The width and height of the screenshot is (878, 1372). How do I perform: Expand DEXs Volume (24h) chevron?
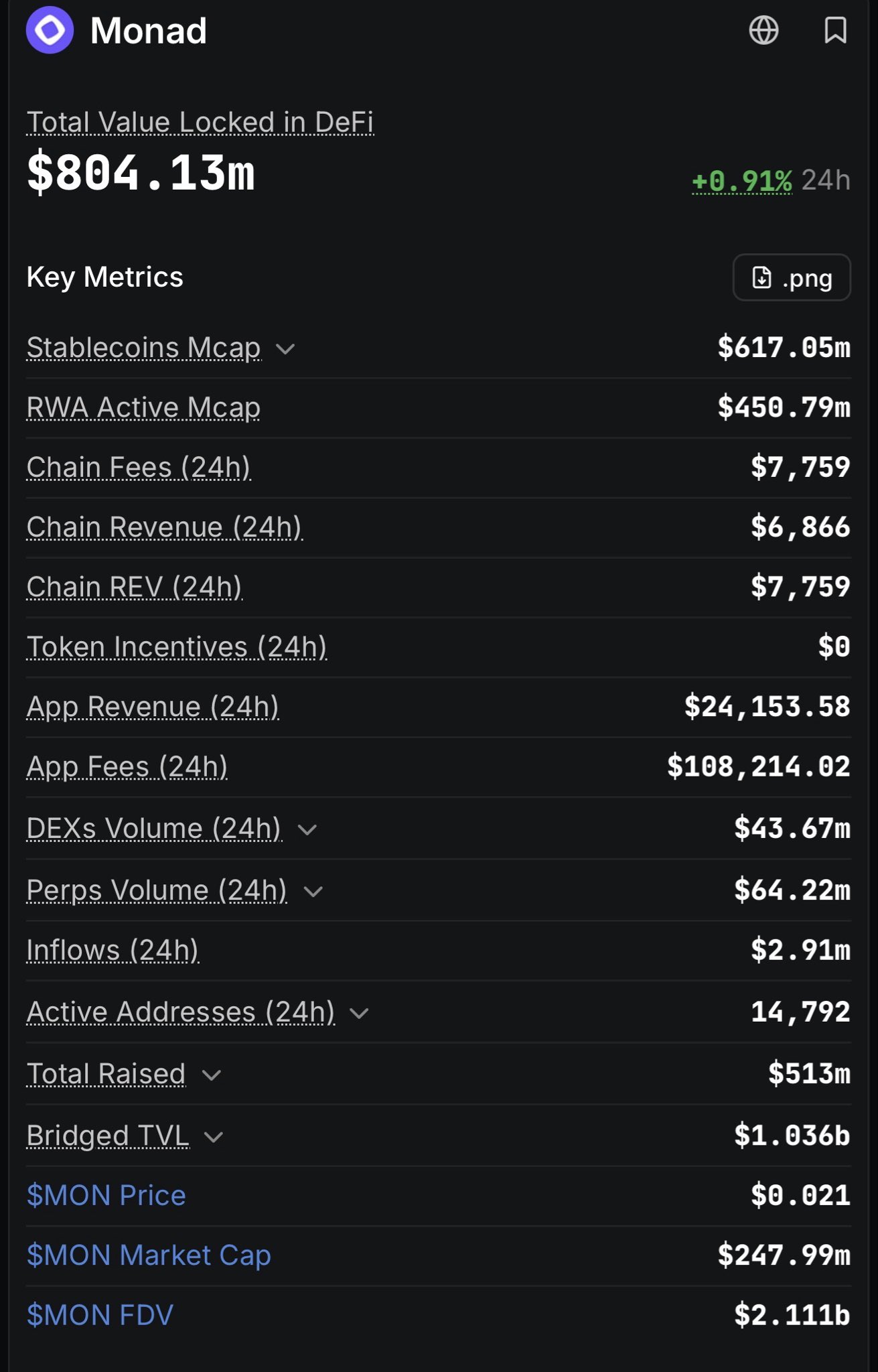coord(307,830)
